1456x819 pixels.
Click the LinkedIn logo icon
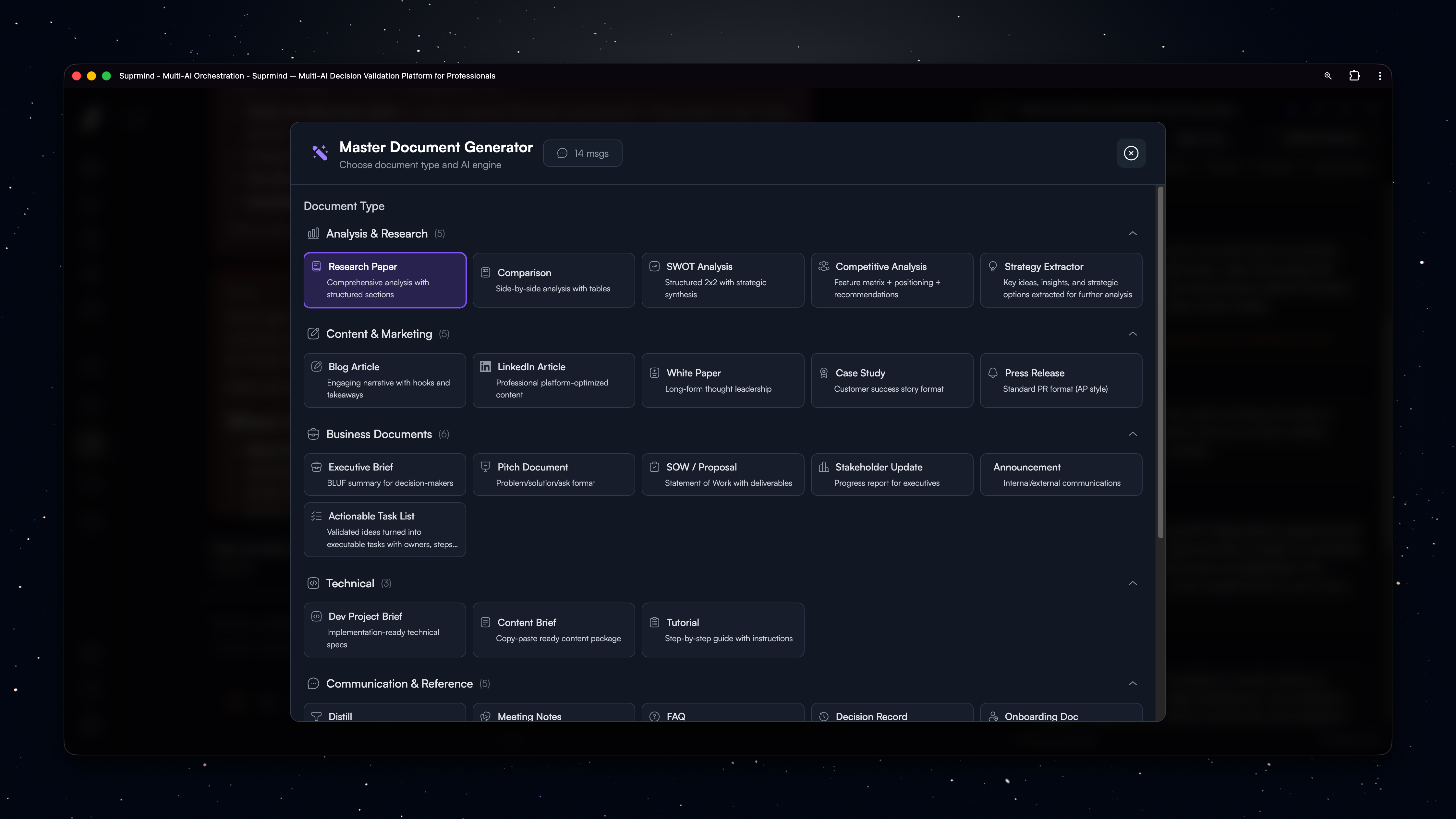[x=486, y=367]
